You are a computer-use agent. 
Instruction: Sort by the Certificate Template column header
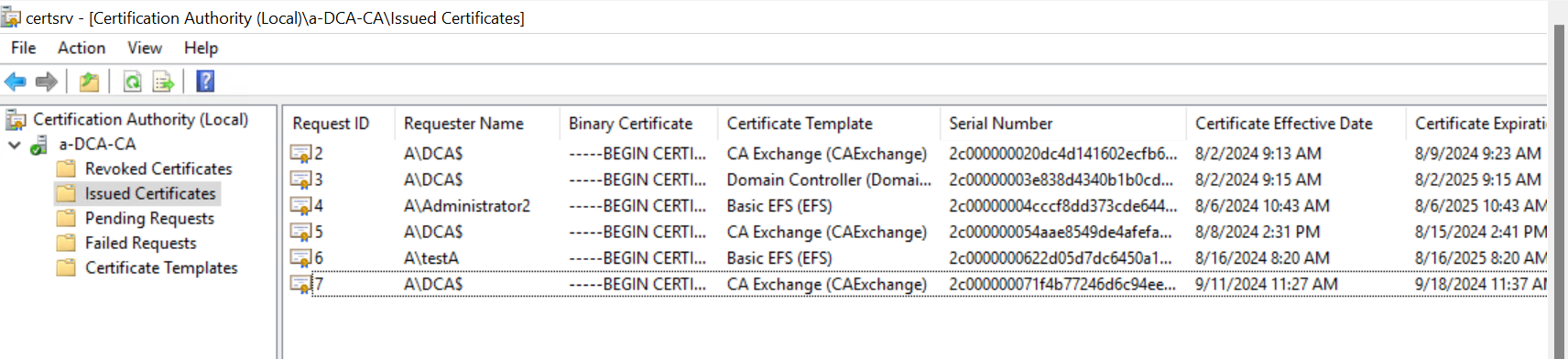click(829, 124)
